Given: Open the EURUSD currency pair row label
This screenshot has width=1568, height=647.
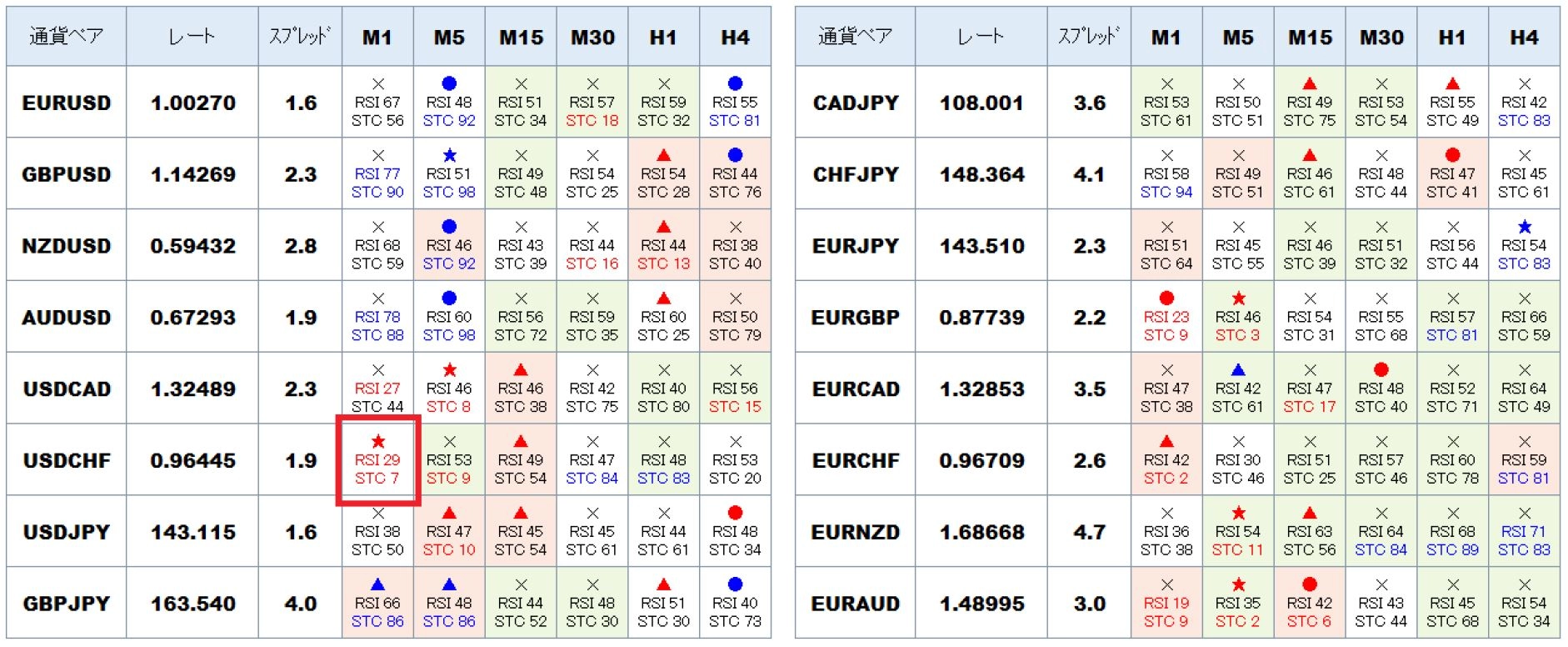Looking at the screenshot, I should click(67, 103).
